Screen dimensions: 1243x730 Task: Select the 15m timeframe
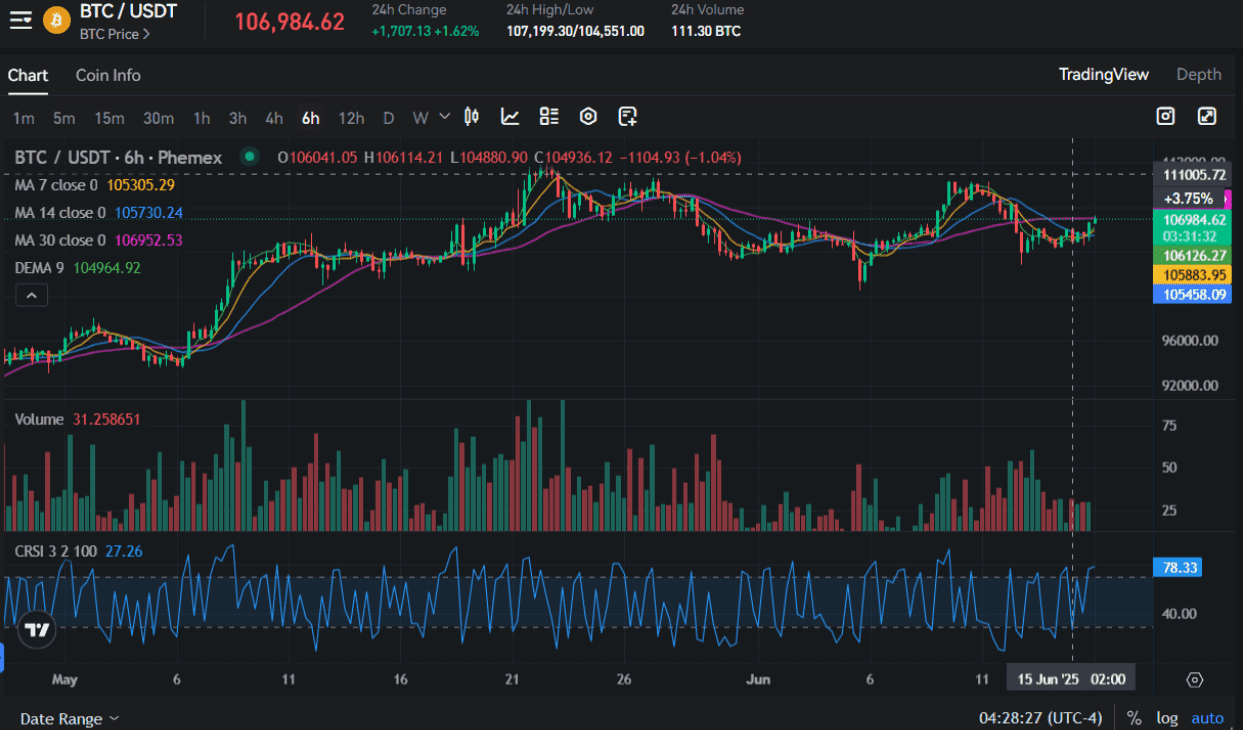click(x=109, y=118)
